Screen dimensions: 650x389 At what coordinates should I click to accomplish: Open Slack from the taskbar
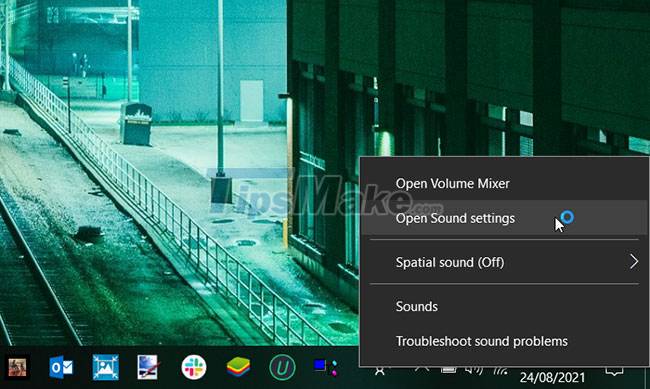point(194,367)
